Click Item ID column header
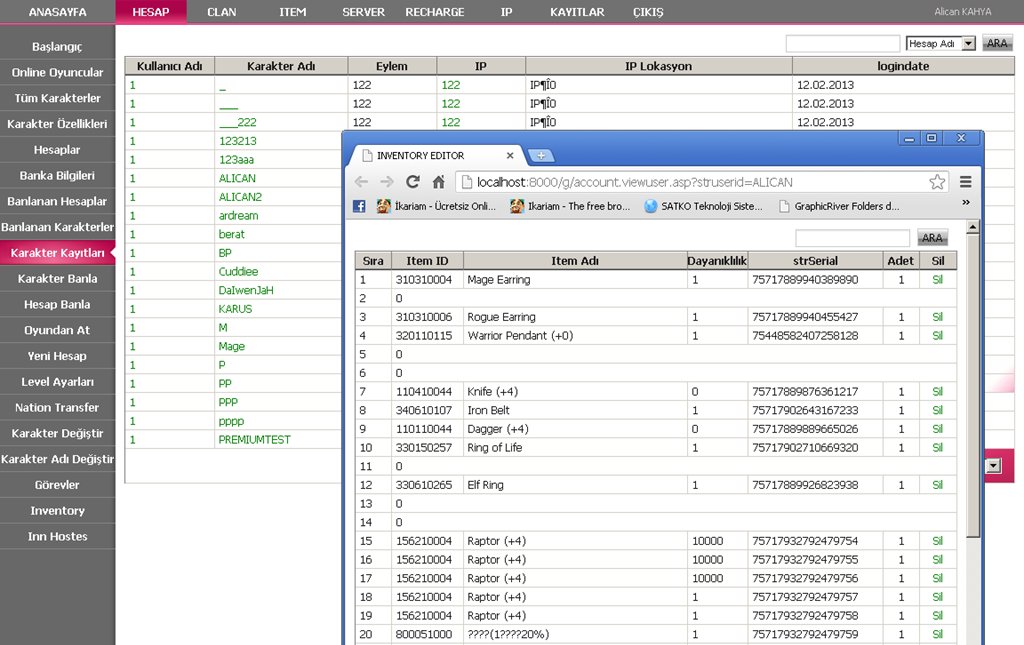 pyautogui.click(x=428, y=260)
